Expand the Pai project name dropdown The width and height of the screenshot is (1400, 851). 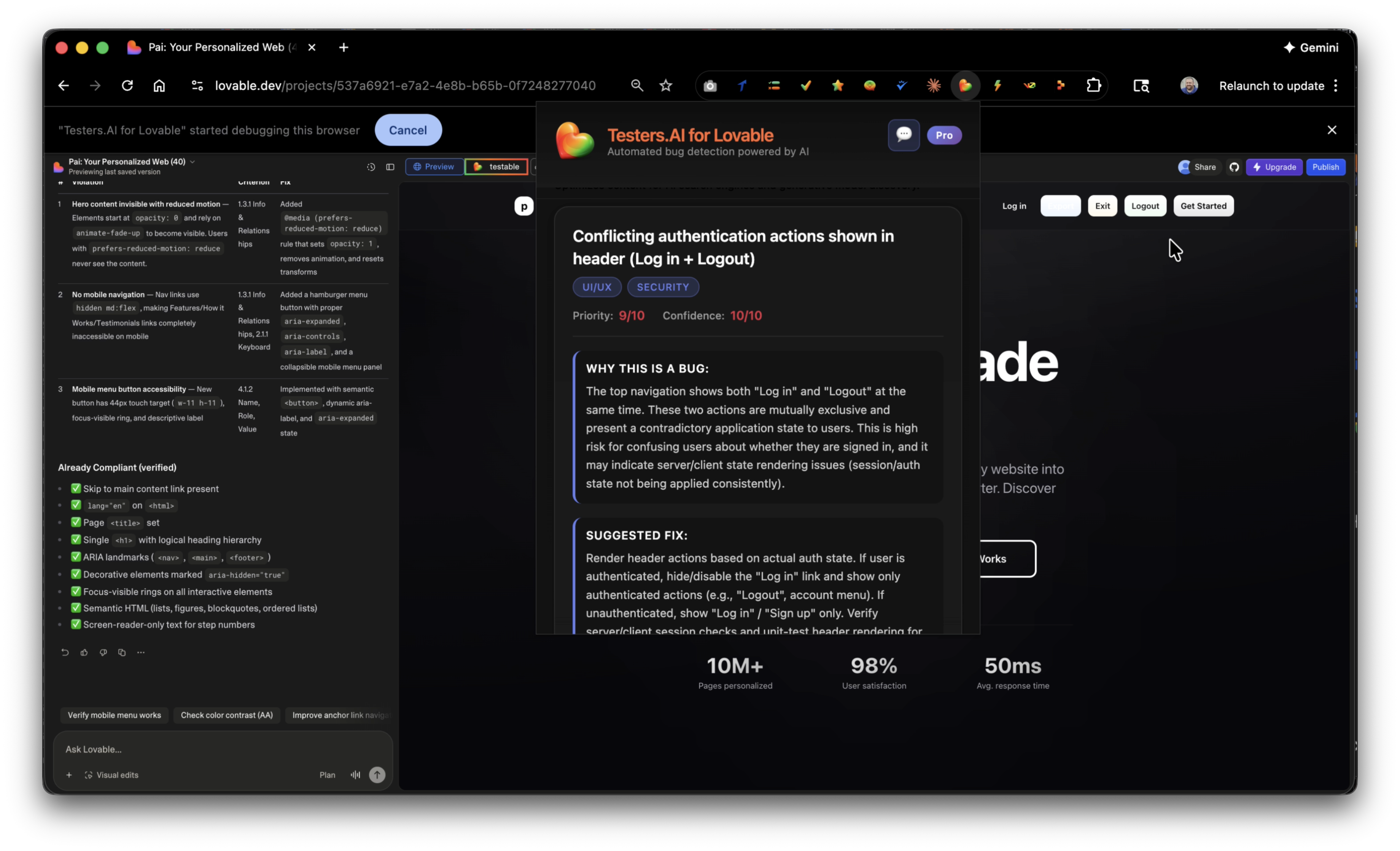[192, 162]
